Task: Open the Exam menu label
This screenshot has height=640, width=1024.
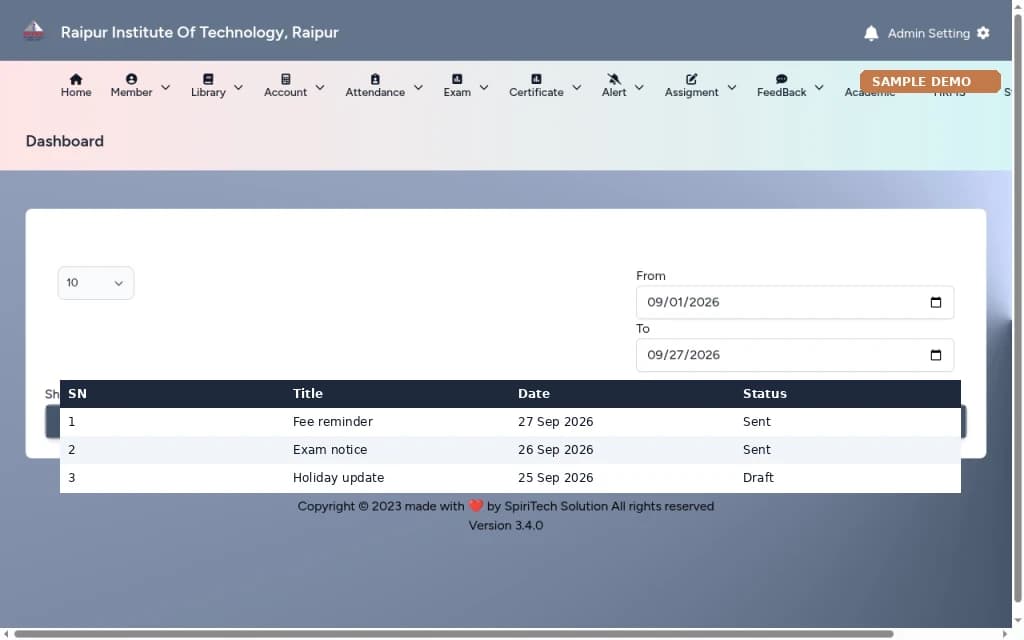Action: coord(457,93)
